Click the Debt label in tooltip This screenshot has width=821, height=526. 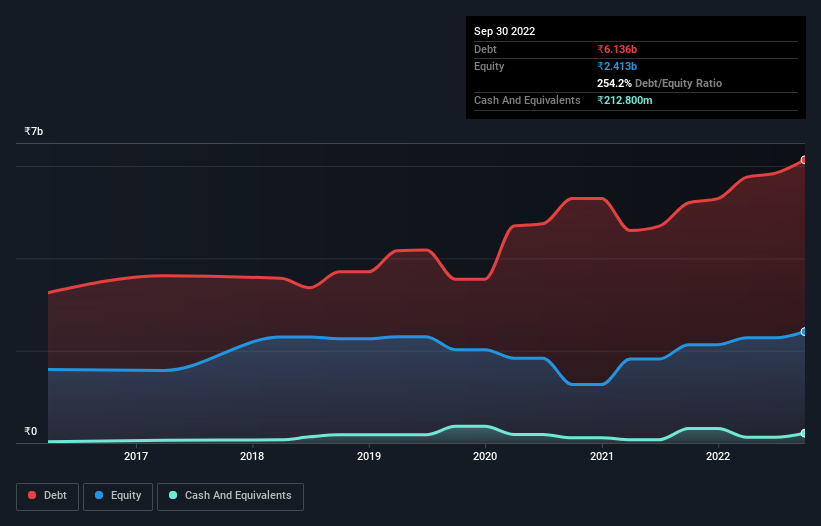[x=485, y=49]
